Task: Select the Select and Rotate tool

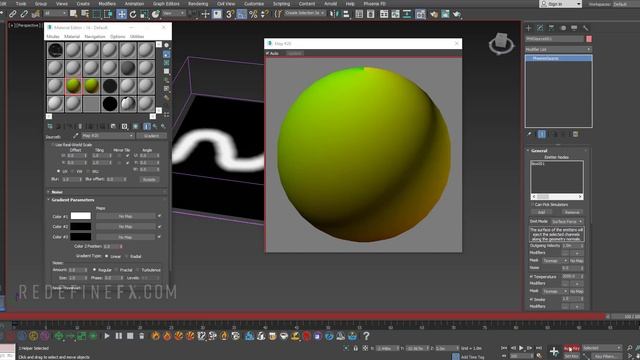Action: [133, 14]
